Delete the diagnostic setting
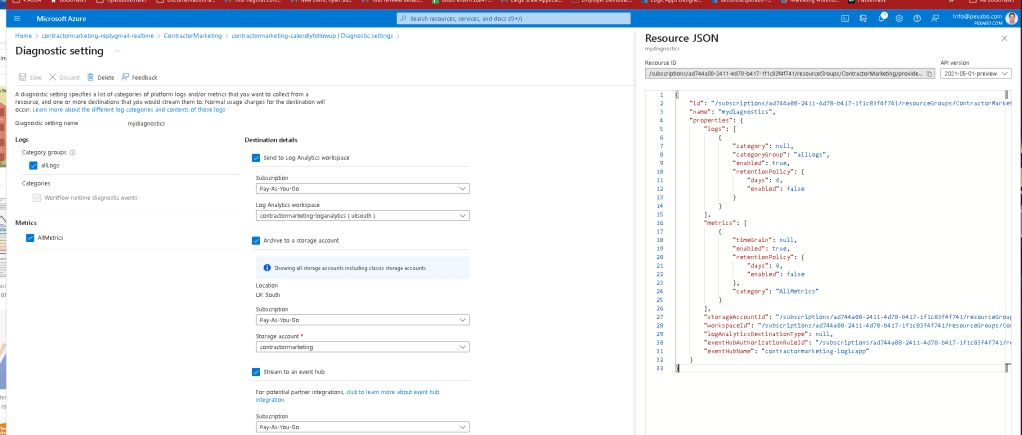1022x435 pixels. [100, 77]
